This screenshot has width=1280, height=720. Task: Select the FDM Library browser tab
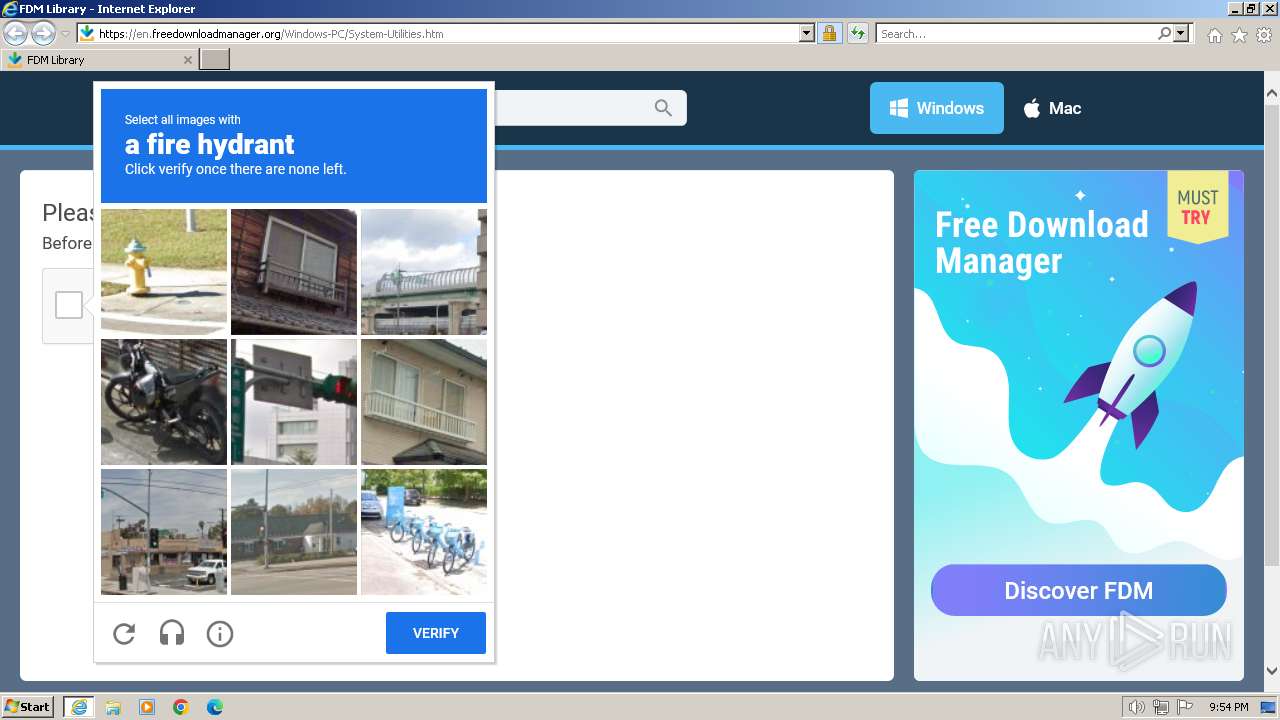[99, 60]
